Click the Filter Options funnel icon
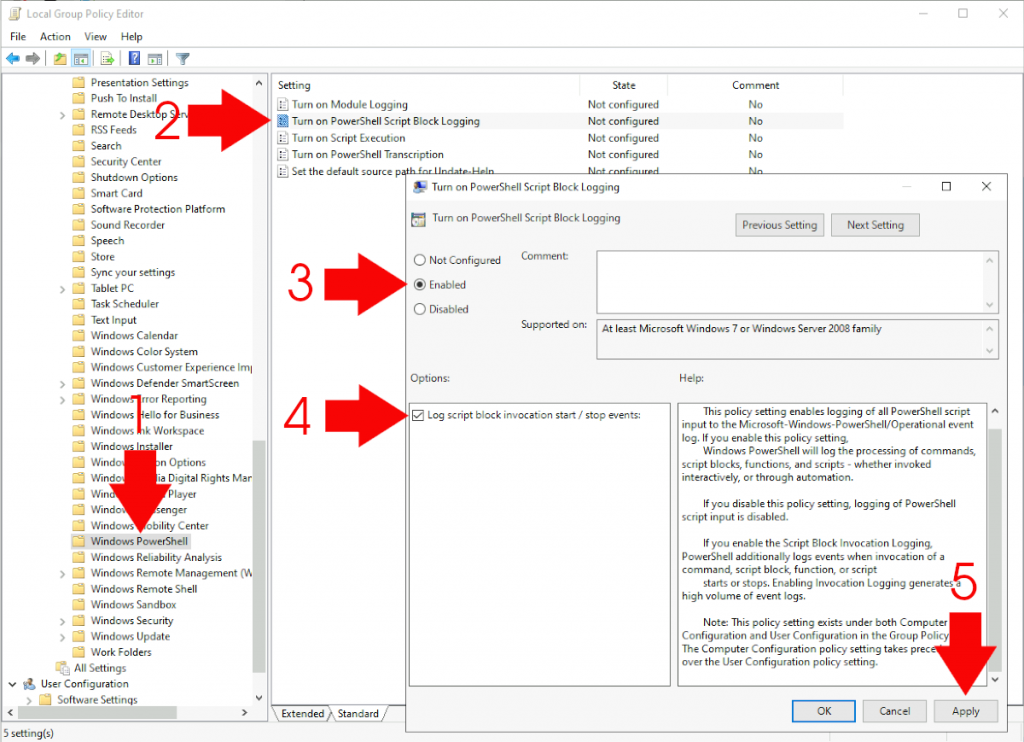This screenshot has width=1024, height=742. 183,57
